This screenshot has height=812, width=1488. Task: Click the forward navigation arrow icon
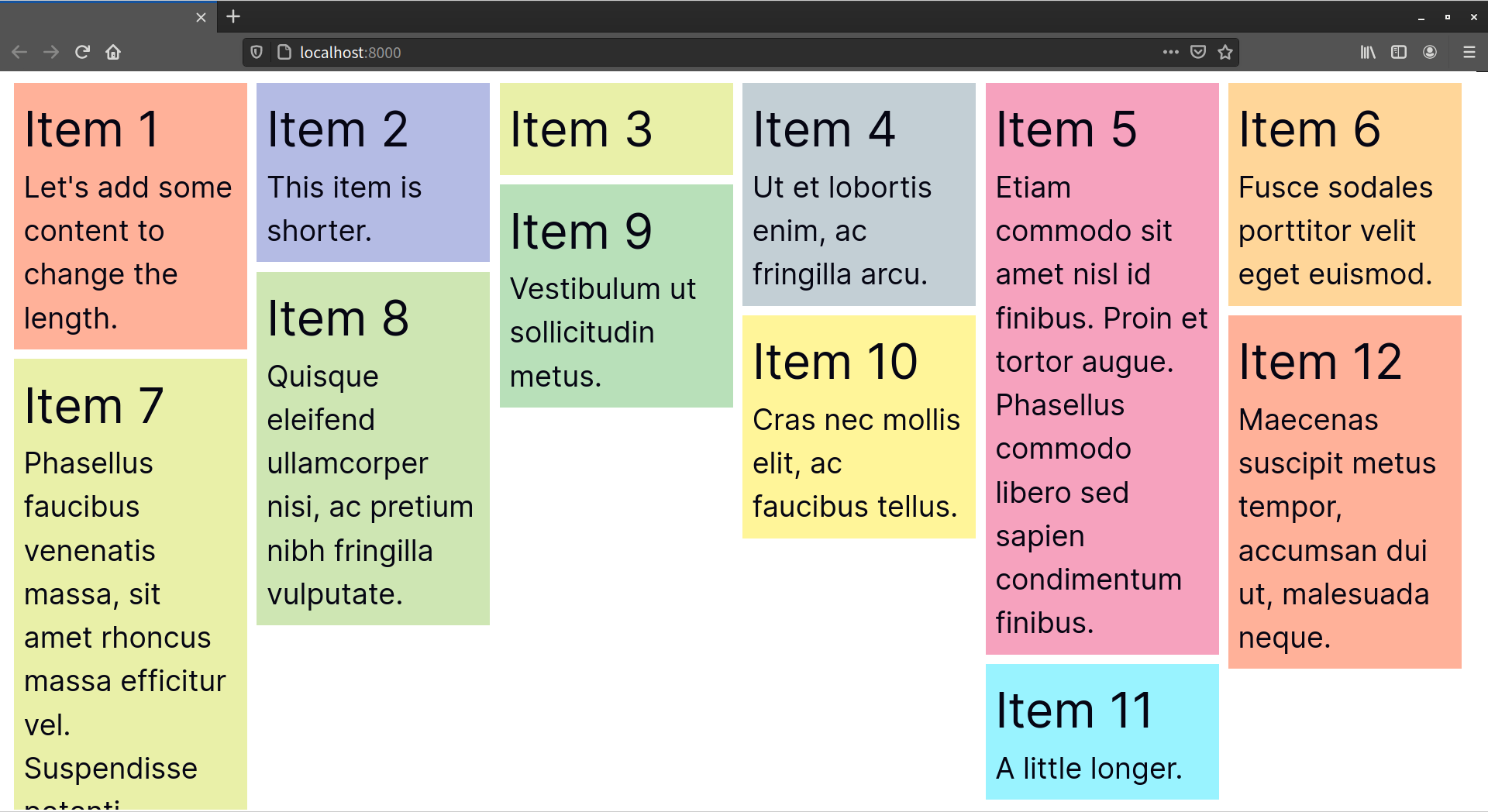pyautogui.click(x=50, y=52)
